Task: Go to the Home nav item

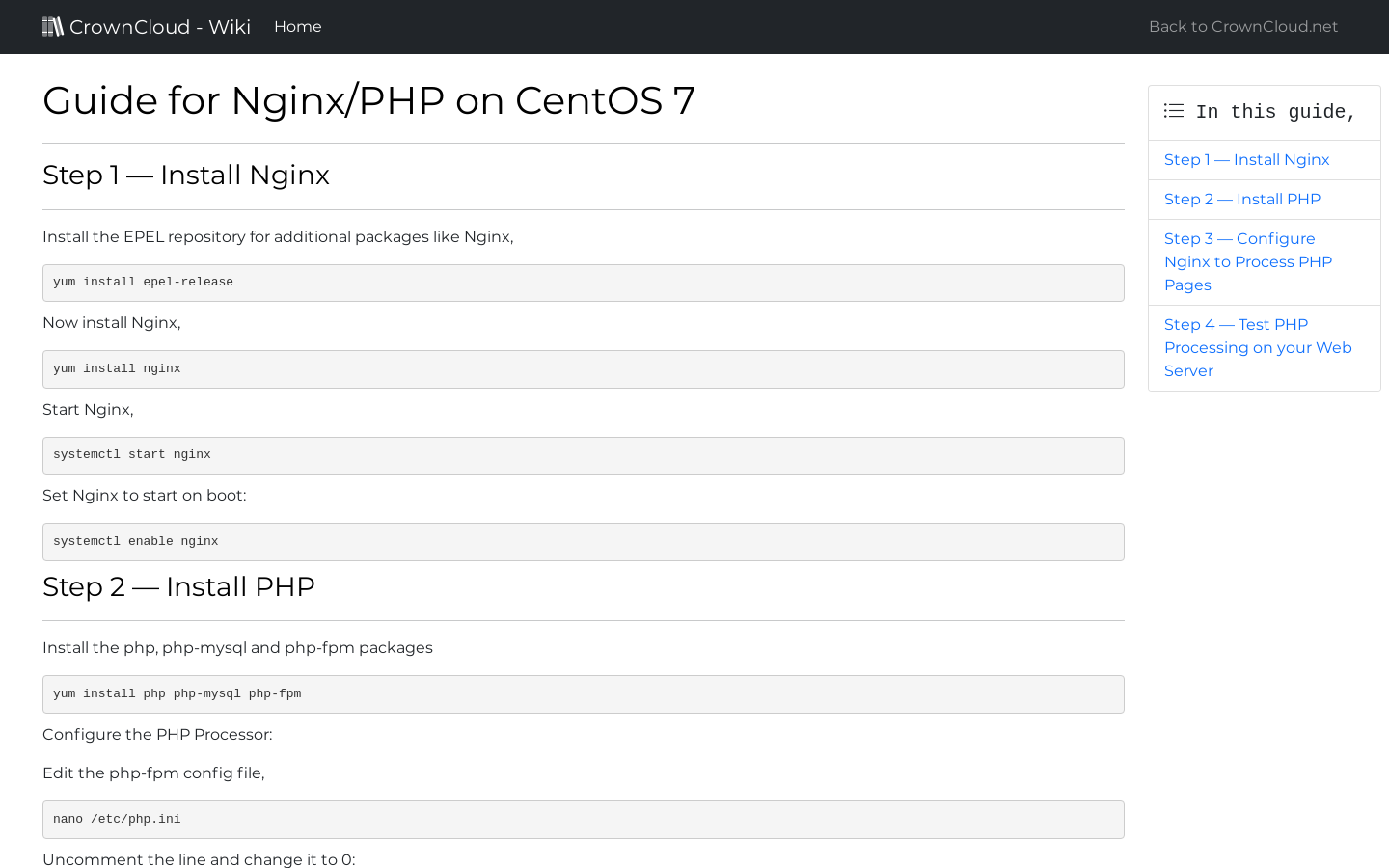Action: click(x=297, y=27)
